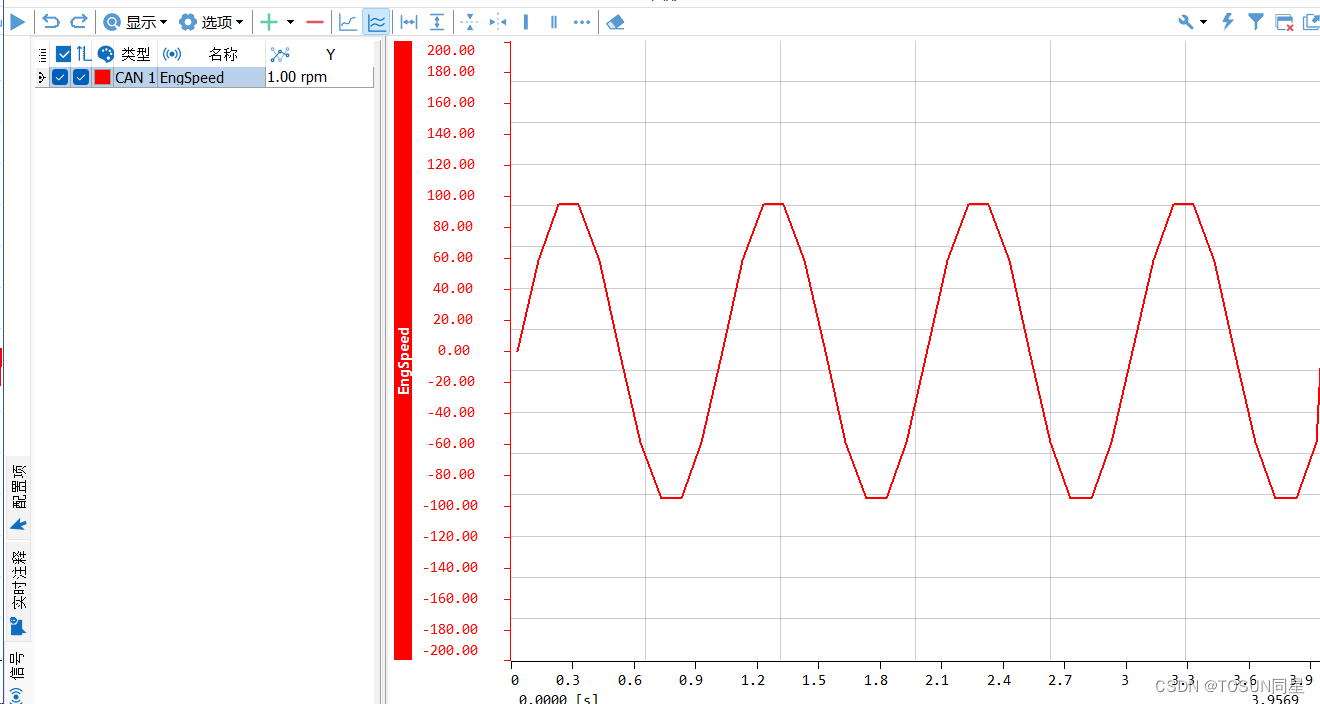
Task: Expand dropdown arrow next to wrench
Action: click(x=1203, y=21)
